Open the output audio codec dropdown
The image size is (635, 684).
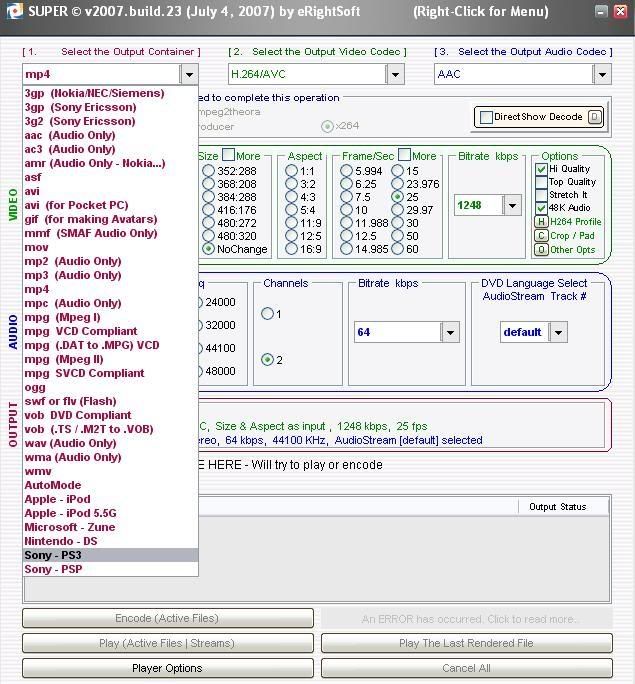tap(602, 74)
